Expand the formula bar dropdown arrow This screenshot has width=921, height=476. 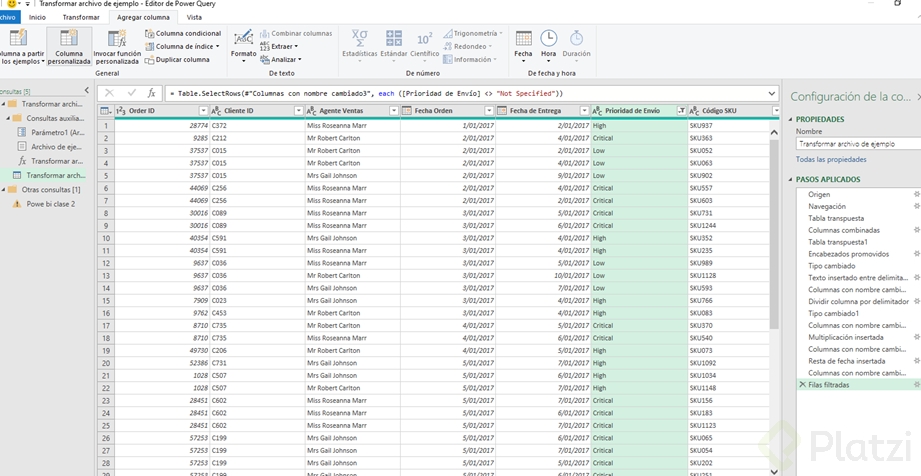[772, 93]
